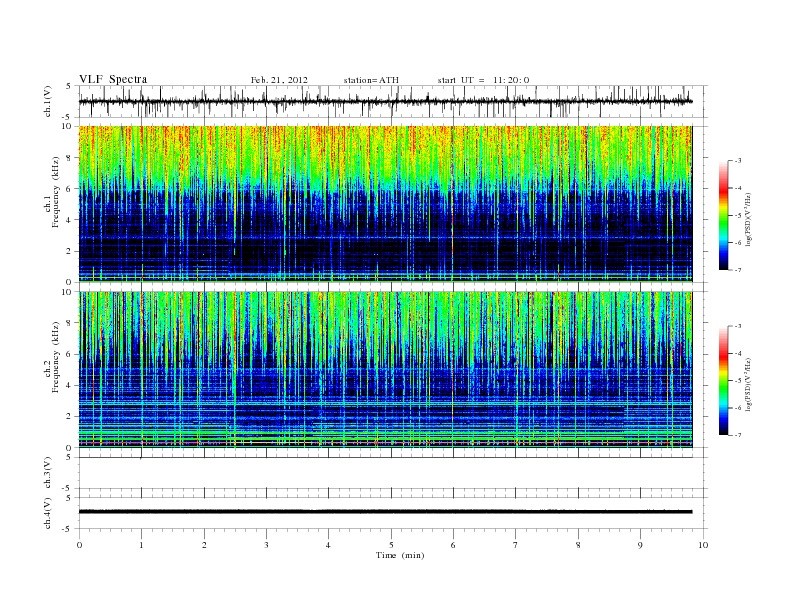Click the ch.1 spectrogram color scale bar
Screen dimensions: 792x612
tap(724, 215)
